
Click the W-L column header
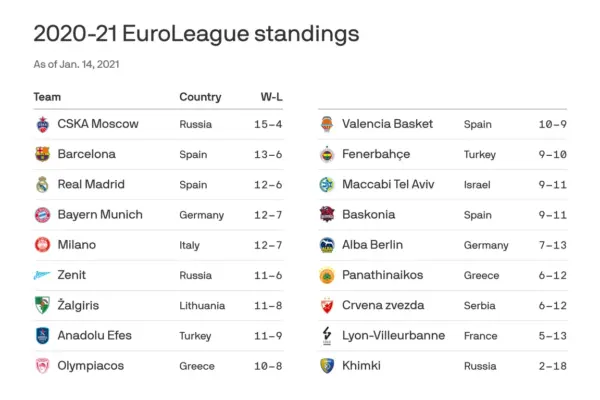[x=270, y=97]
